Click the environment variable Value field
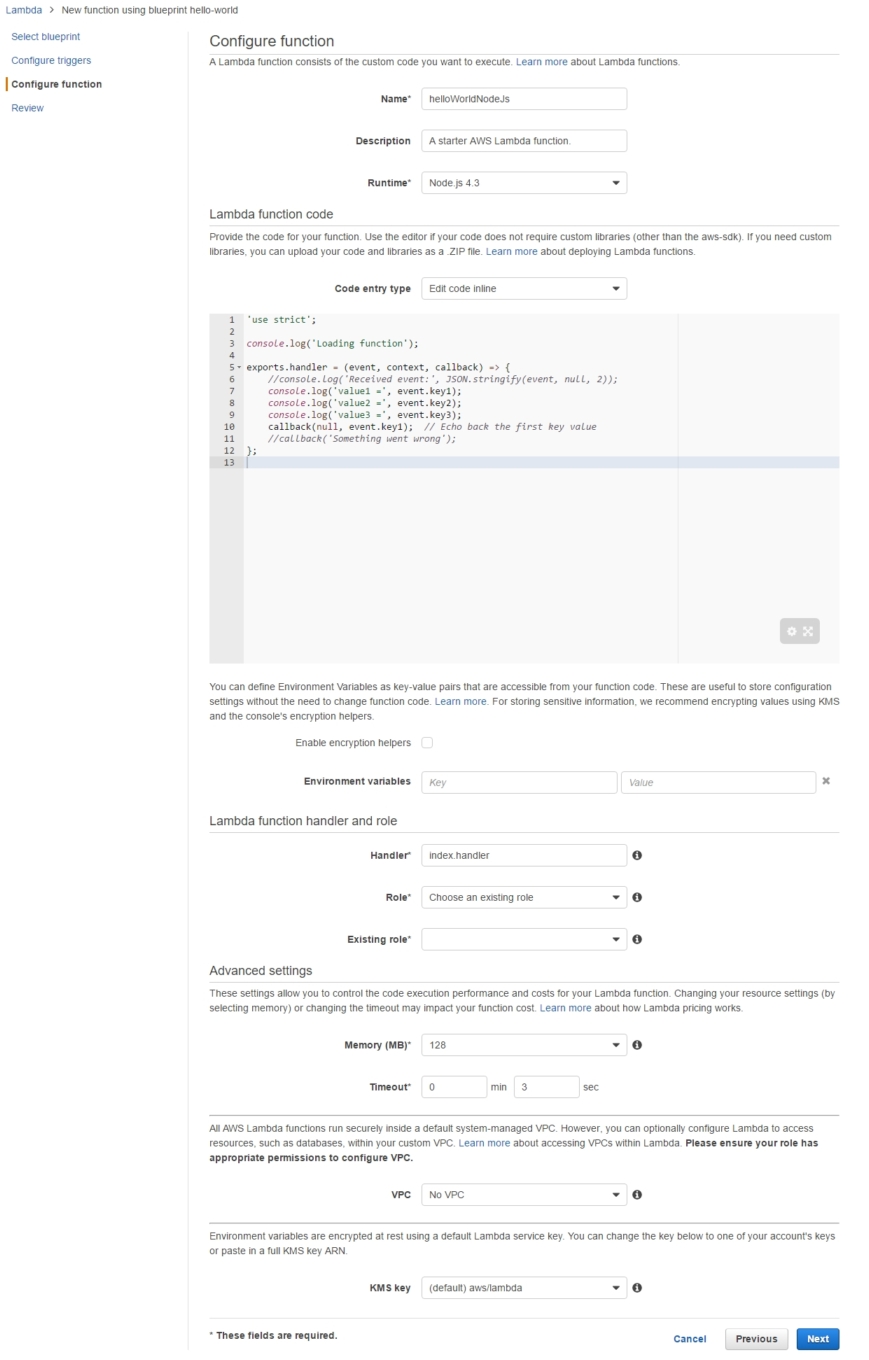The width and height of the screenshot is (869, 1360). pos(718,782)
